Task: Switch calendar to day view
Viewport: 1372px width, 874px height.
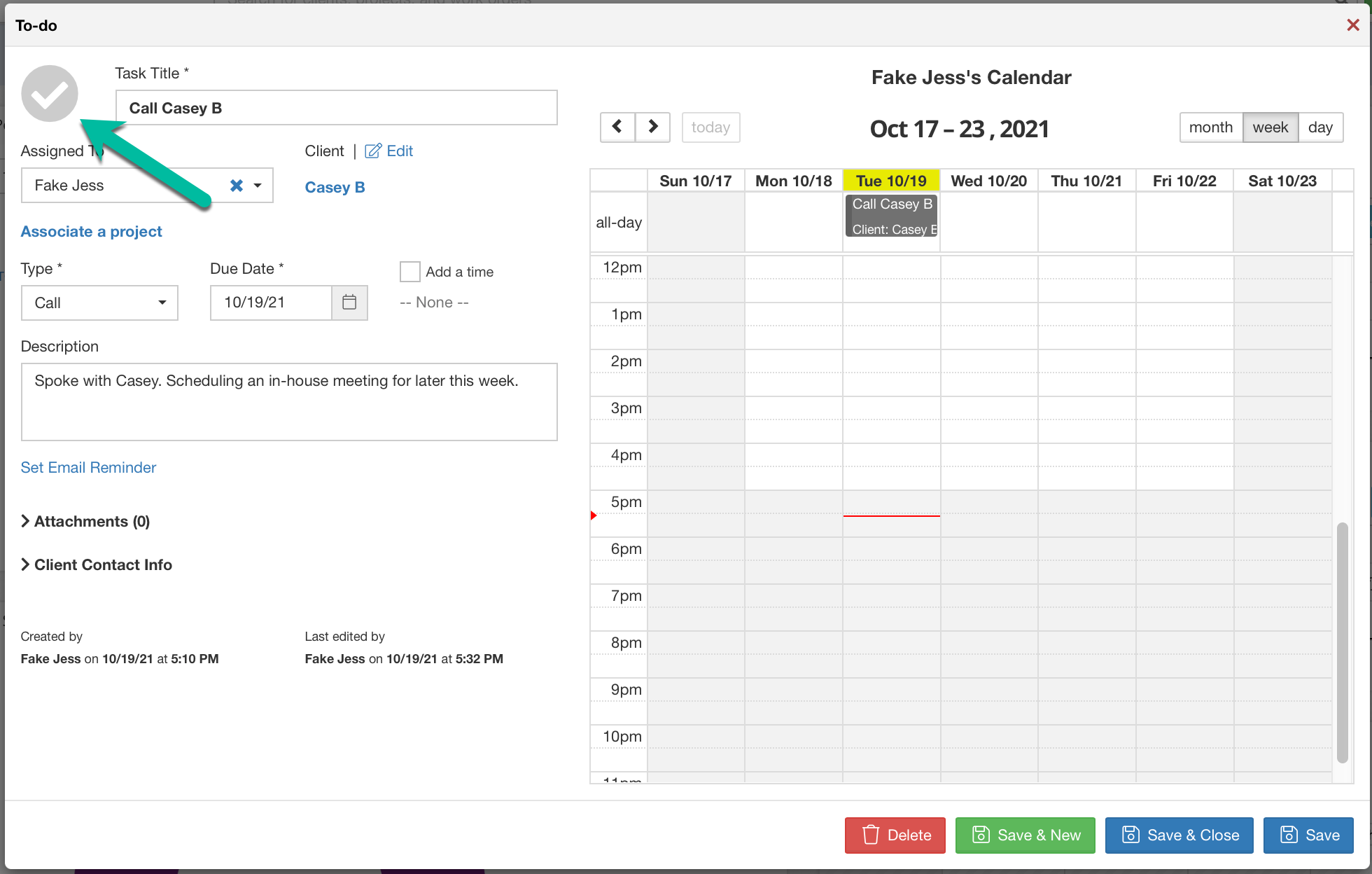Action: click(x=1319, y=127)
